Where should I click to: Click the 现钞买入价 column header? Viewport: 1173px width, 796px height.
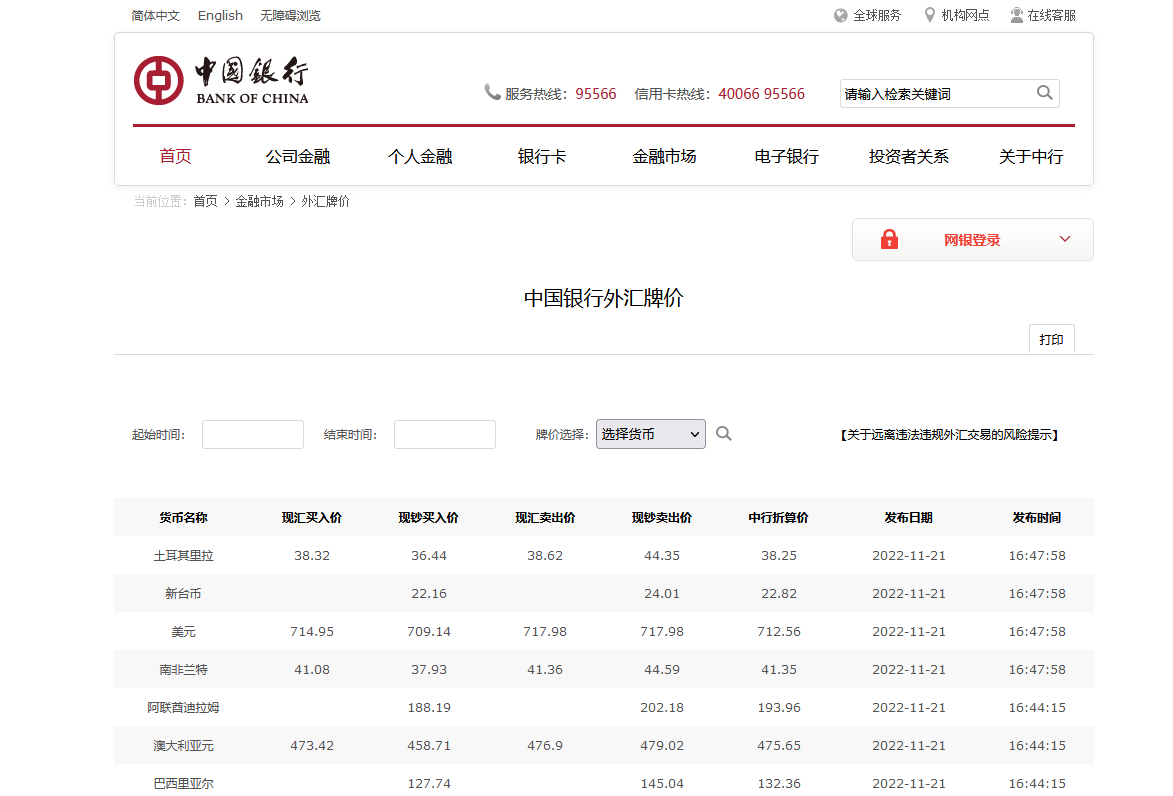point(429,518)
